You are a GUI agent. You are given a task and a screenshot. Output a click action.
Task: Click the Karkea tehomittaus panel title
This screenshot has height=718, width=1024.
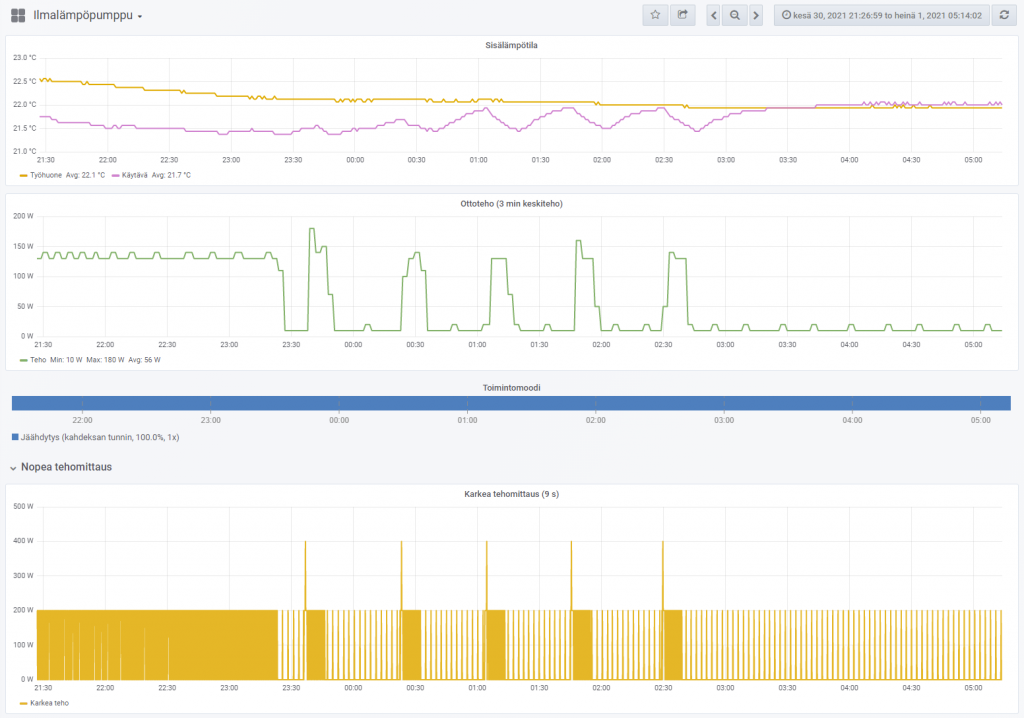pos(511,494)
